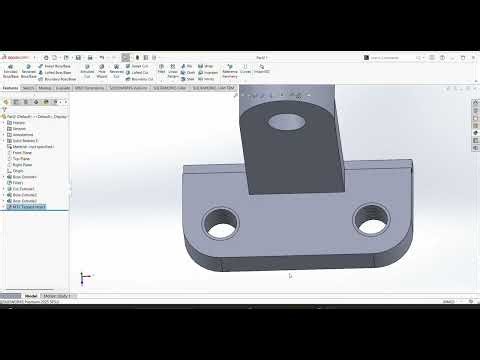Choose Swept Boss/Base in the ribbon

pos(54,66)
